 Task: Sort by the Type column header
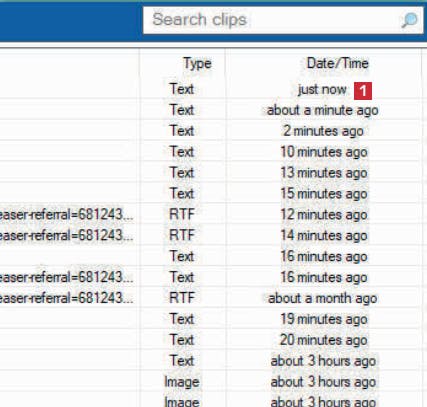pos(197,63)
